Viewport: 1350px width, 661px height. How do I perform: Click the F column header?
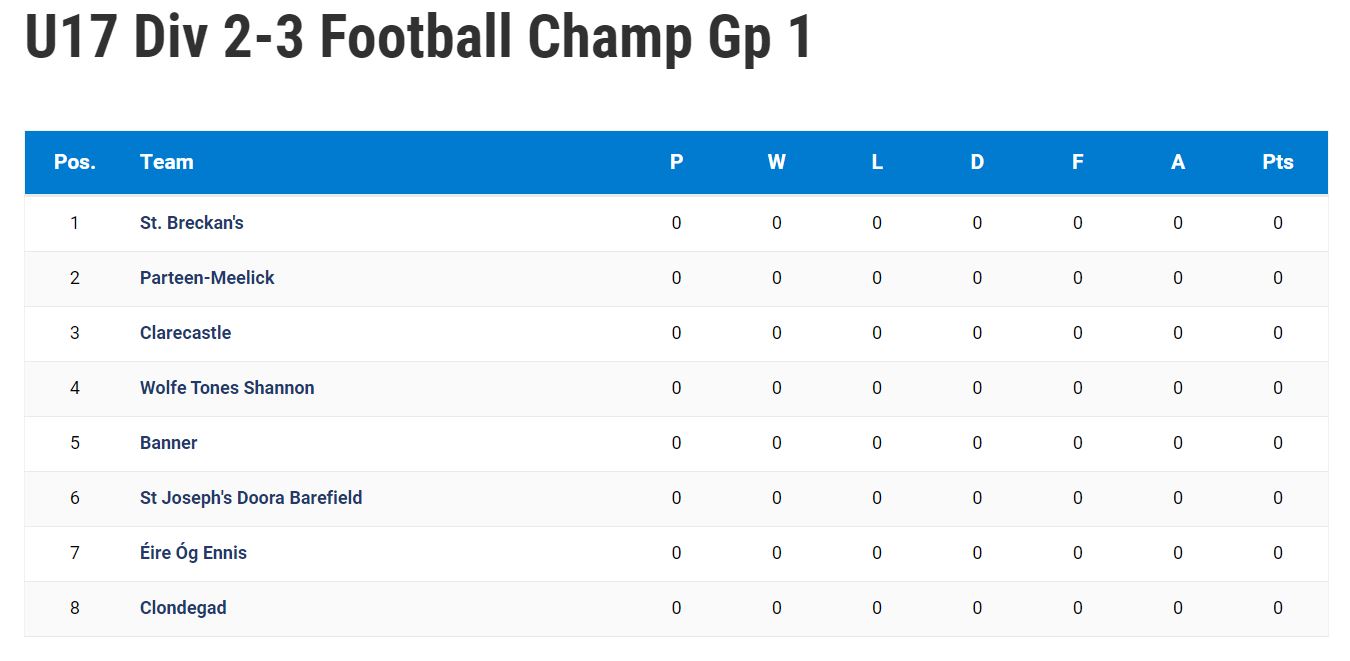1078,162
